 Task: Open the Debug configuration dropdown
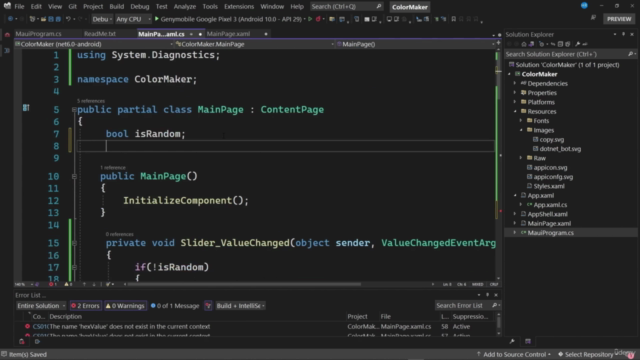point(102,19)
